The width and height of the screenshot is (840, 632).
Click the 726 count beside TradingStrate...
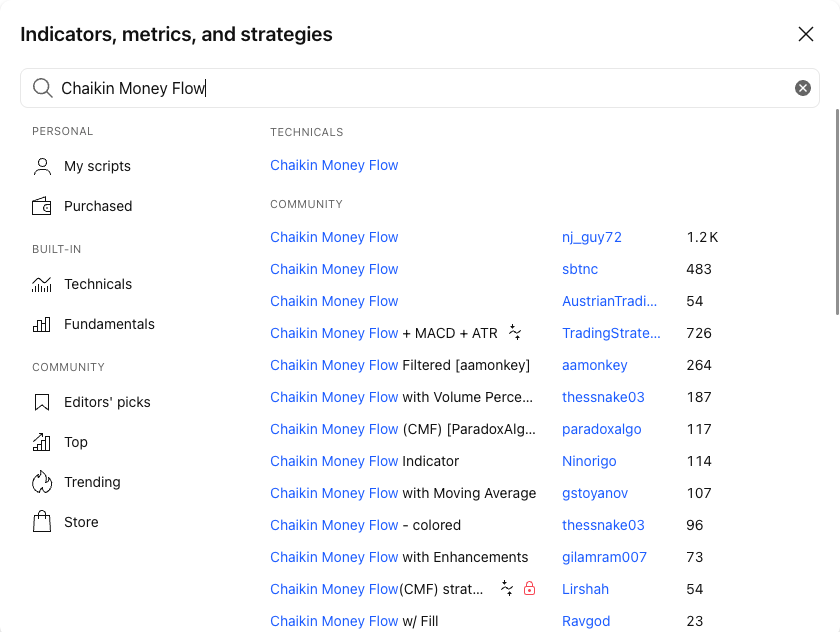tap(699, 333)
